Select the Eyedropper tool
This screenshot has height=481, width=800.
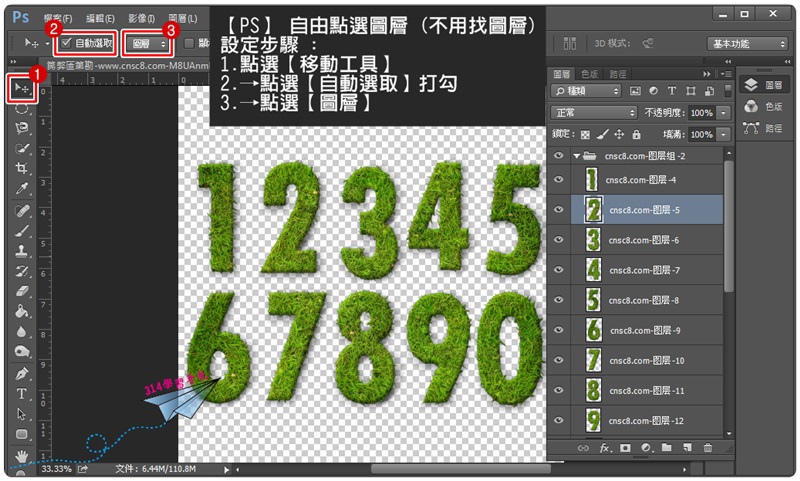pos(21,189)
